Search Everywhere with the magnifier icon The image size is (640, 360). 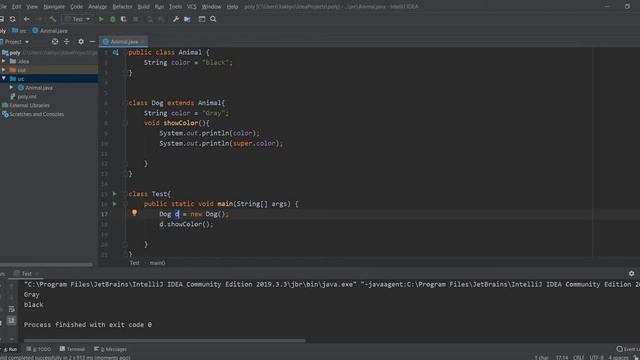pos(213,19)
